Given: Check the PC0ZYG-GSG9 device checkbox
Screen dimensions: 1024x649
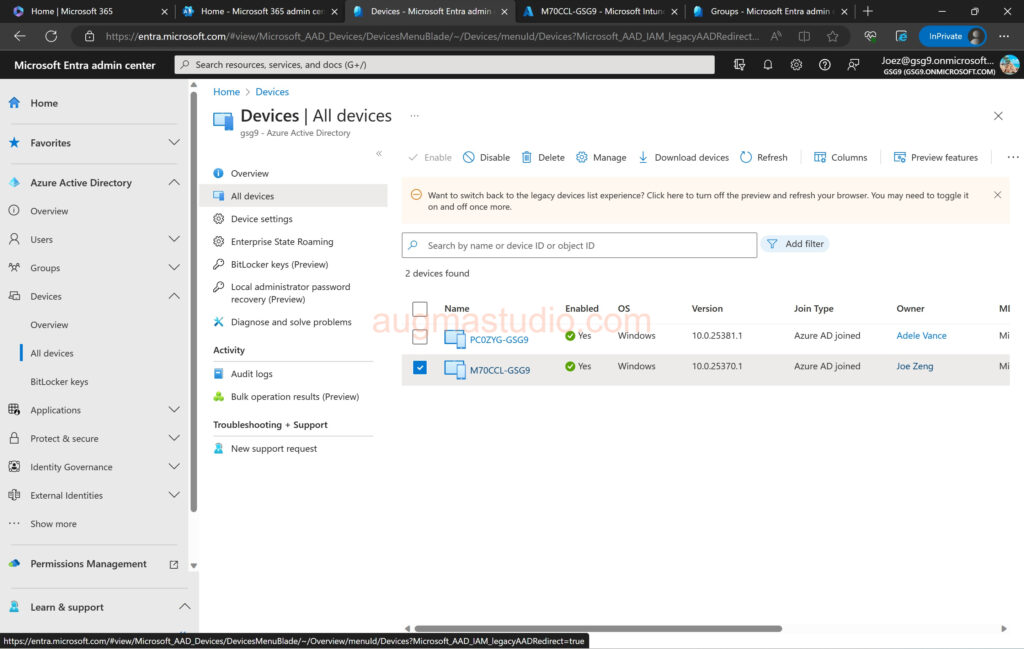Looking at the screenshot, I should [420, 337].
